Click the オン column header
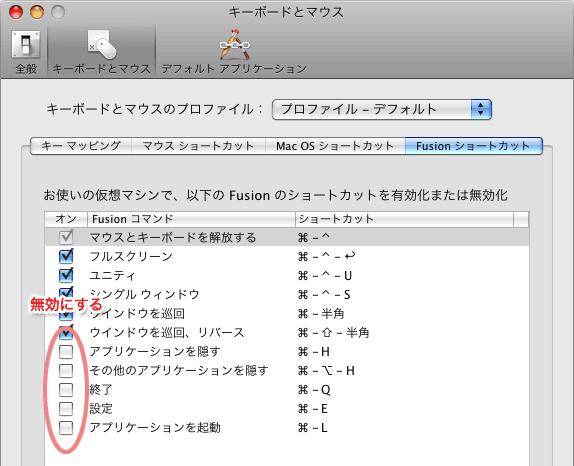This screenshot has height=466, width=574. tap(66, 219)
